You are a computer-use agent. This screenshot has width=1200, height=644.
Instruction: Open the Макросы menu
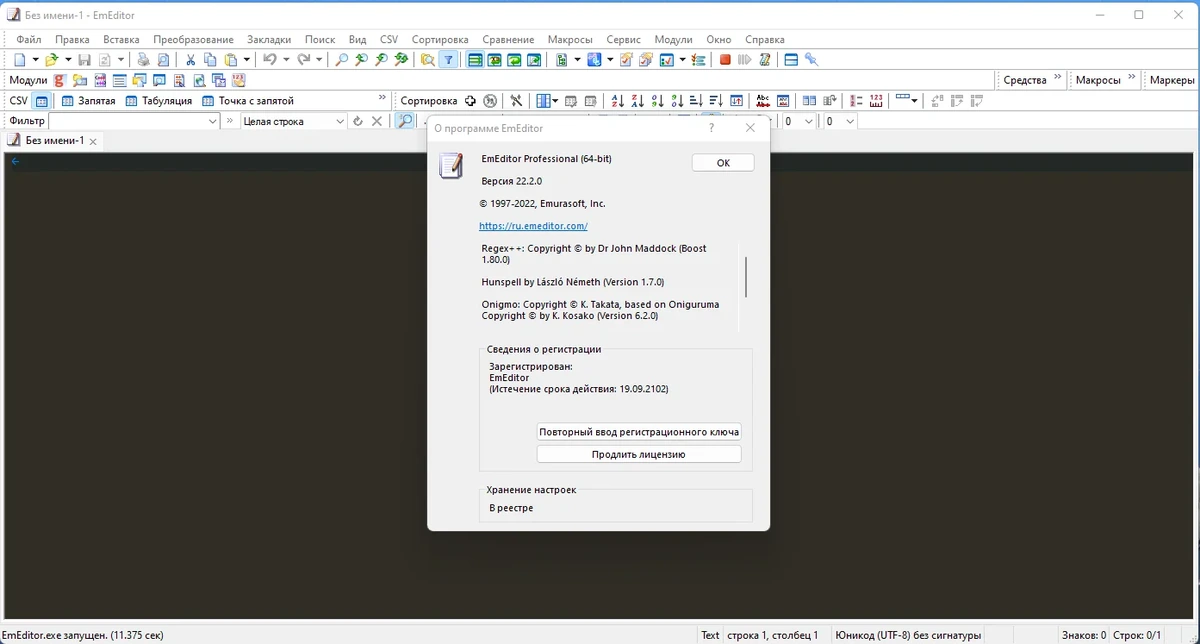(570, 39)
